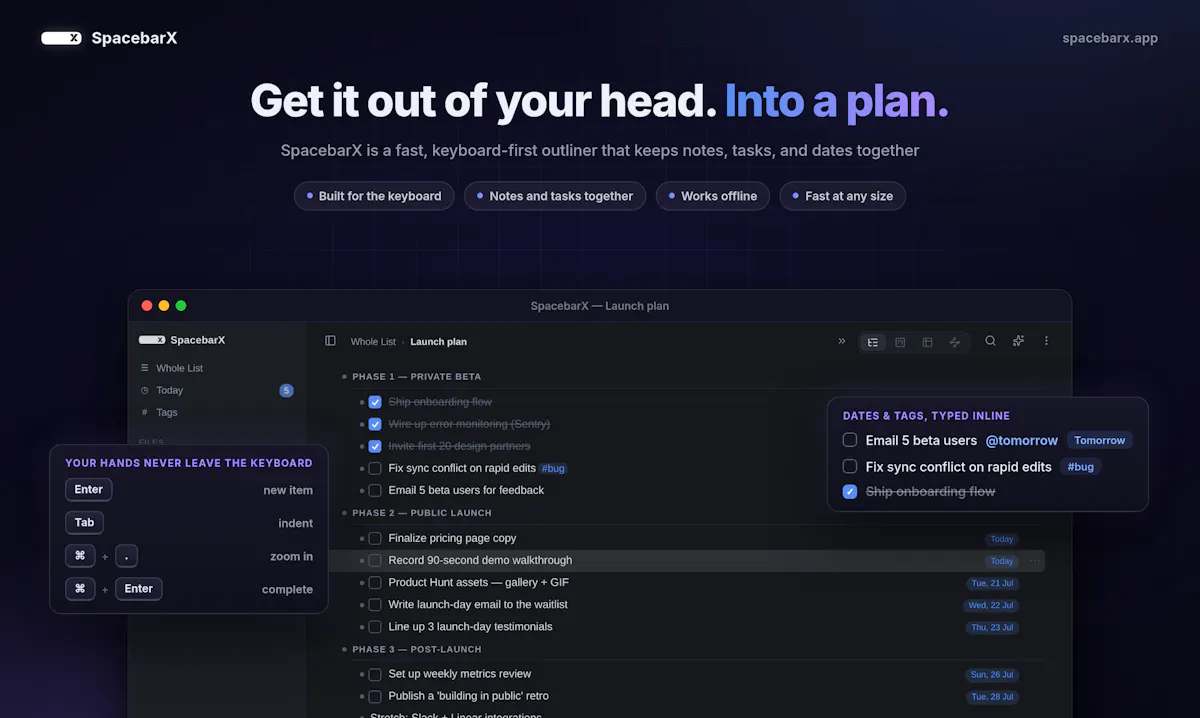Tick Publish a 'building in public' retro
Screen dimensions: 1200x718
[x=375, y=696]
